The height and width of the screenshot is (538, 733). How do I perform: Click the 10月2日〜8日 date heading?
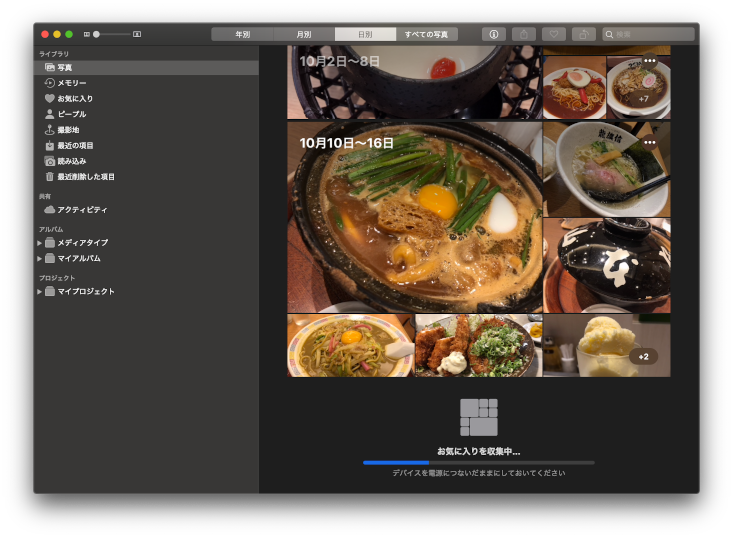click(x=340, y=61)
